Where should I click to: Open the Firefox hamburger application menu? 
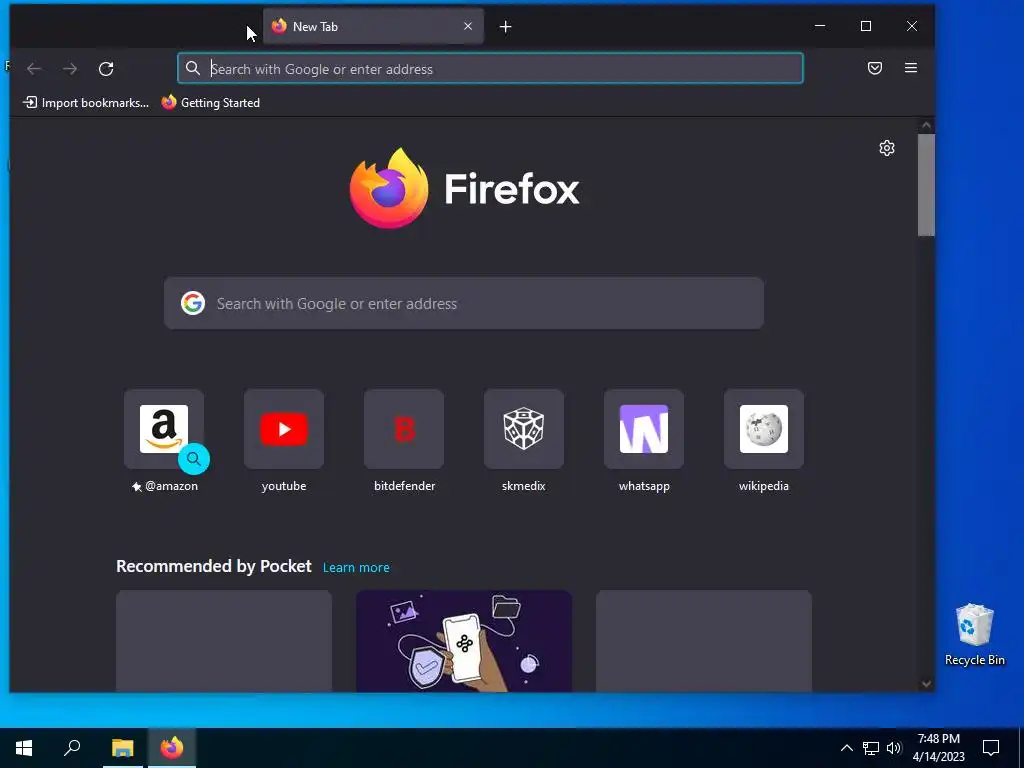click(x=911, y=68)
